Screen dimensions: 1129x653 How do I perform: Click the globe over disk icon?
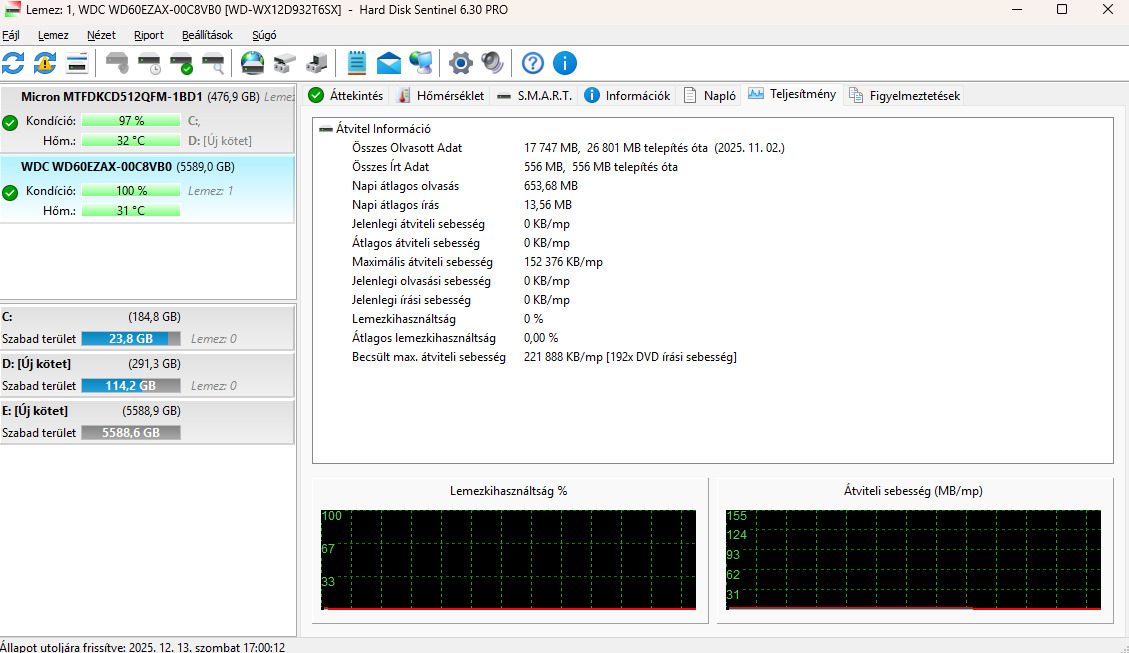click(x=252, y=63)
